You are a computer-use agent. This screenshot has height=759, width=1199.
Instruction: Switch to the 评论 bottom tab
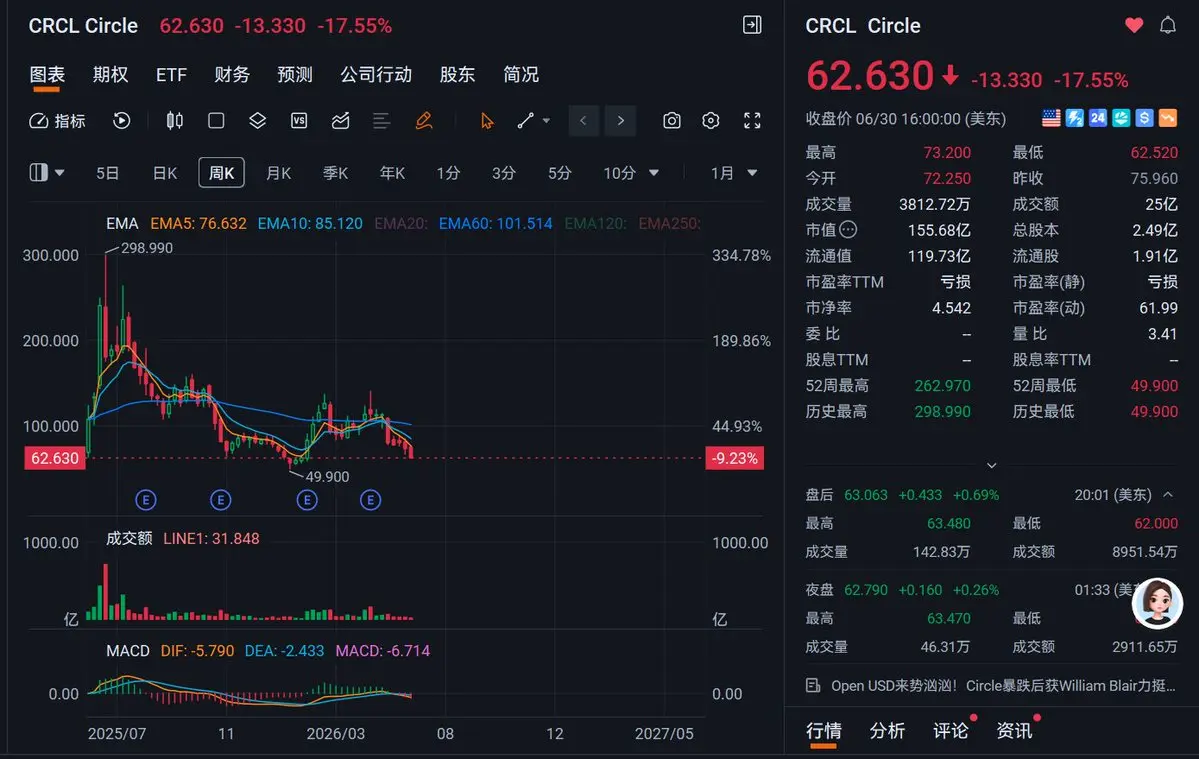pos(950,731)
